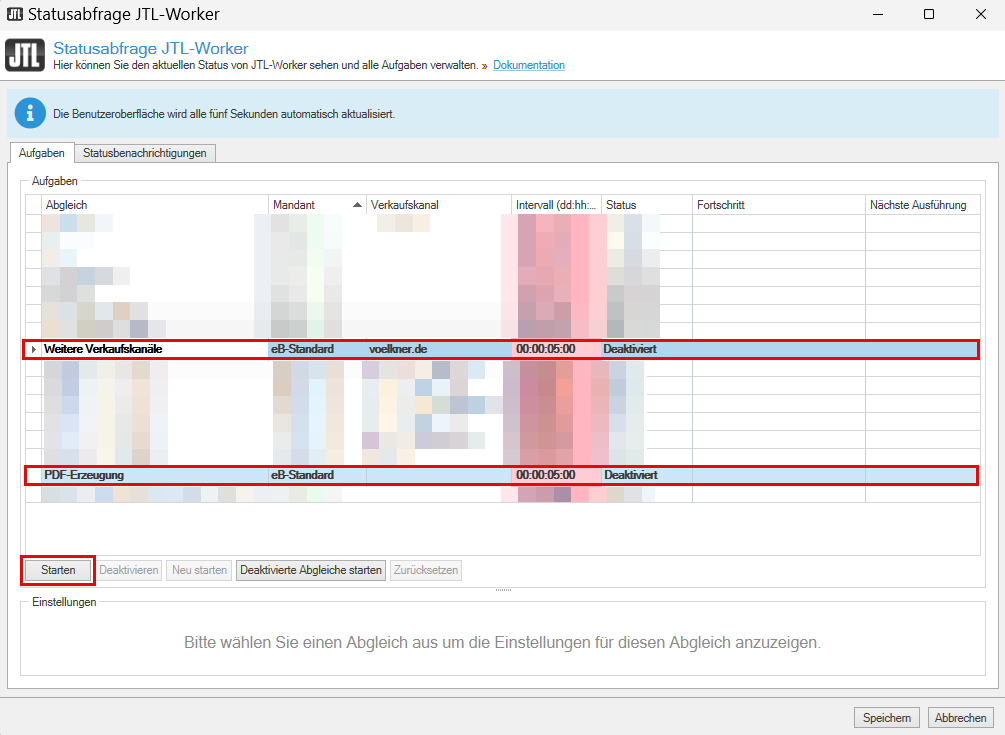This screenshot has width=1005, height=735.
Task: Click the Status column header
Action: 645,205
